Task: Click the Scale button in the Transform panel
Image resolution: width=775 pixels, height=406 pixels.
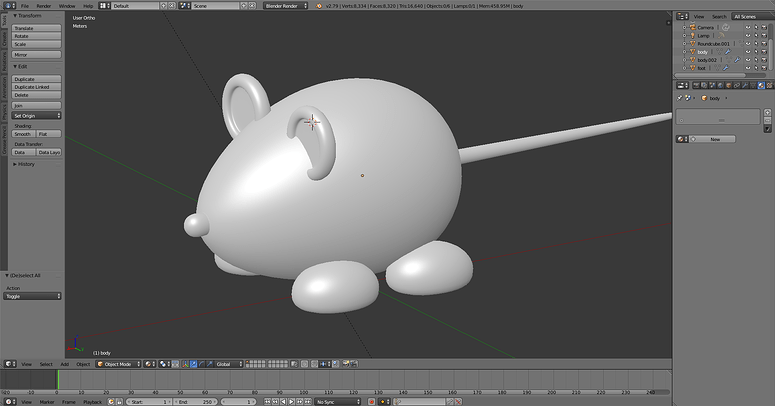Action: pyautogui.click(x=36, y=44)
